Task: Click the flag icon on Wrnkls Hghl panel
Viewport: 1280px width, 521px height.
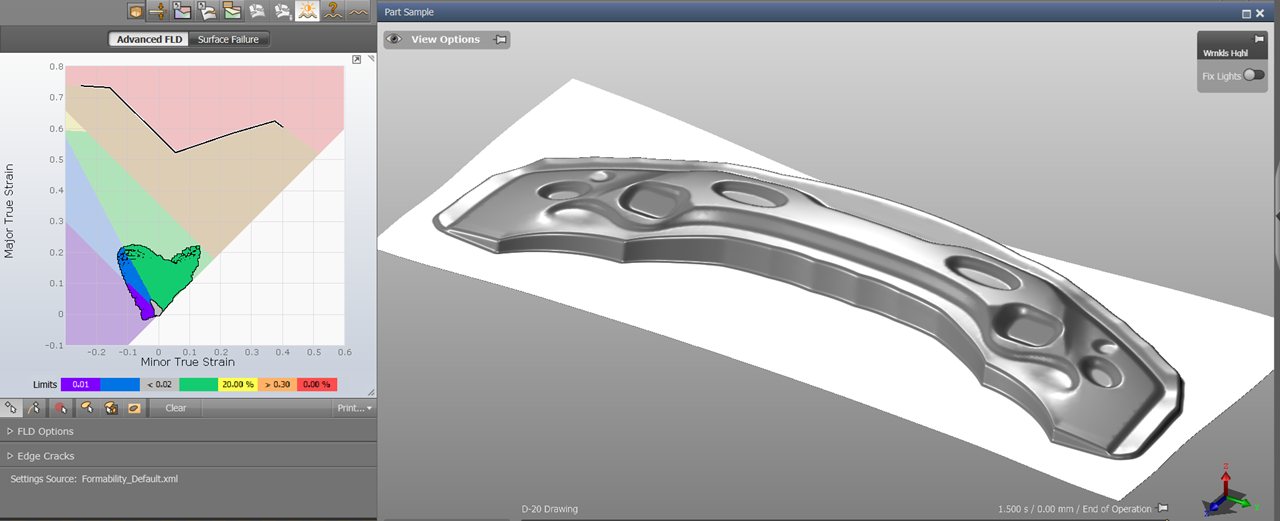Action: (x=1260, y=39)
